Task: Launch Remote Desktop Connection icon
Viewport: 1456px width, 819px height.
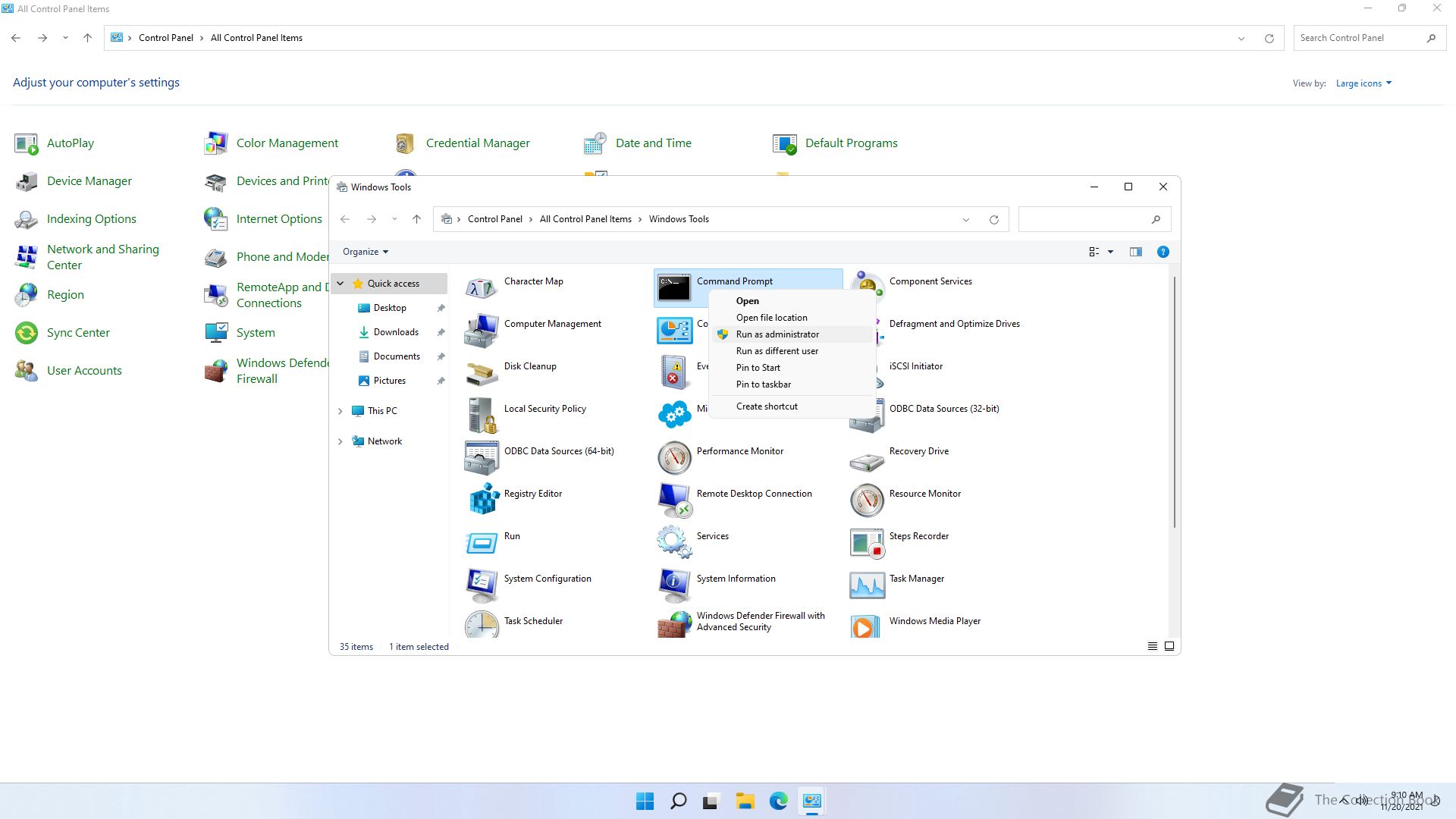Action: (x=674, y=500)
